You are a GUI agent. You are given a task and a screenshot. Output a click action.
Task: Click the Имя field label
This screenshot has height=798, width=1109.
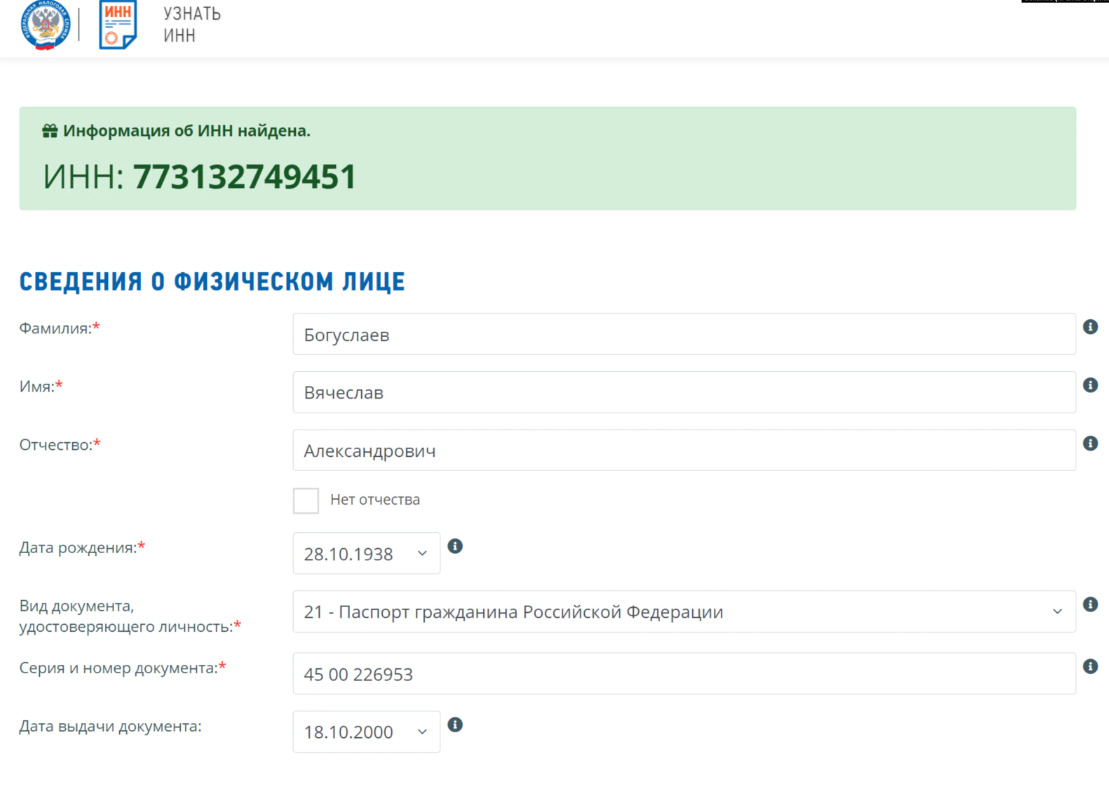tap(41, 386)
